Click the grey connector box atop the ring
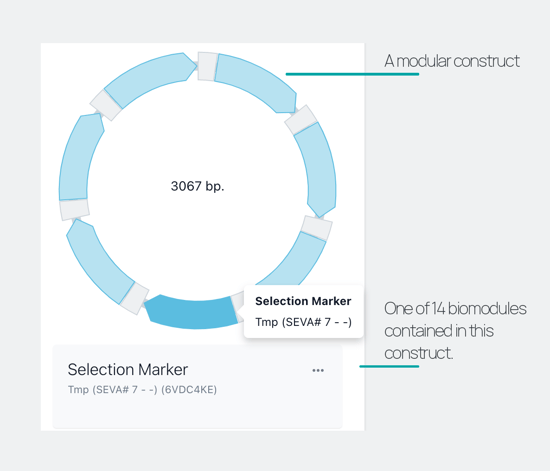The height and width of the screenshot is (471, 550). (207, 66)
